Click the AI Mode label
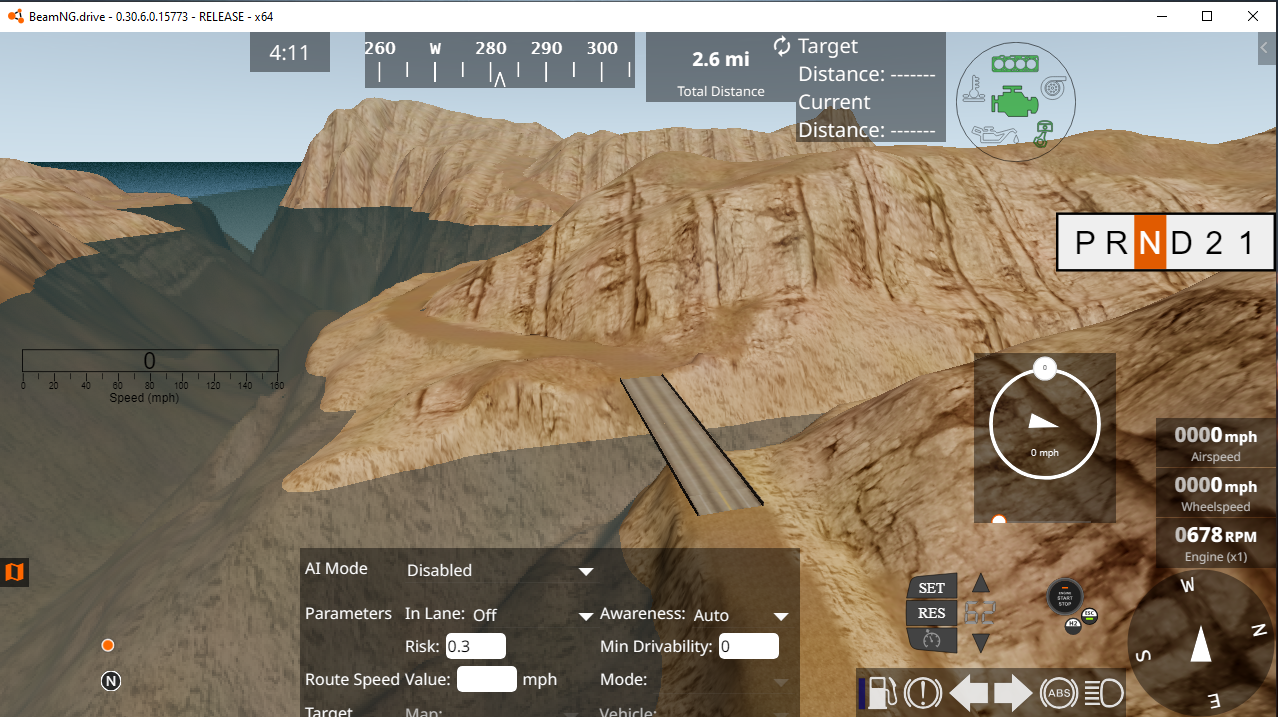The width and height of the screenshot is (1278, 717). 336,568
